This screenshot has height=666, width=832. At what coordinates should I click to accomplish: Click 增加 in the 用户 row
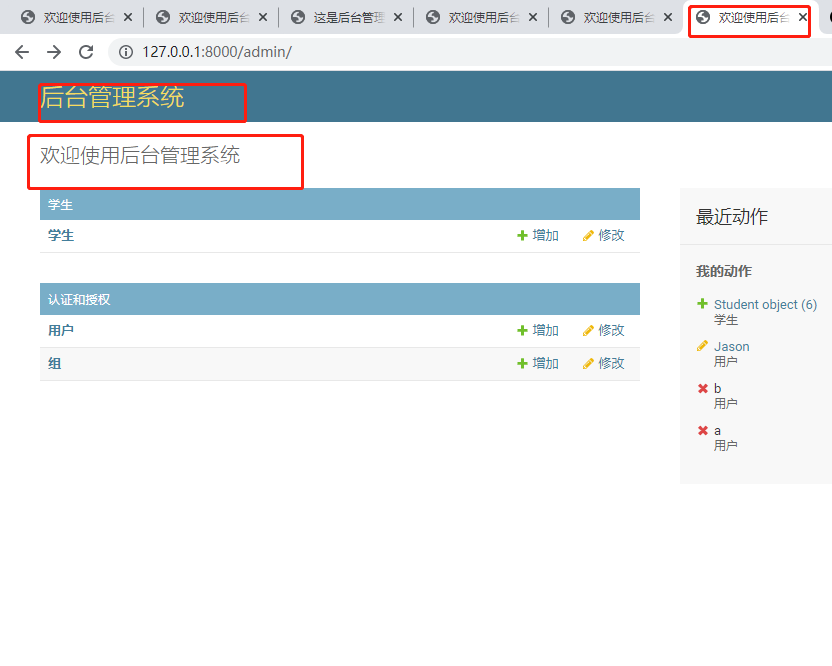545,330
